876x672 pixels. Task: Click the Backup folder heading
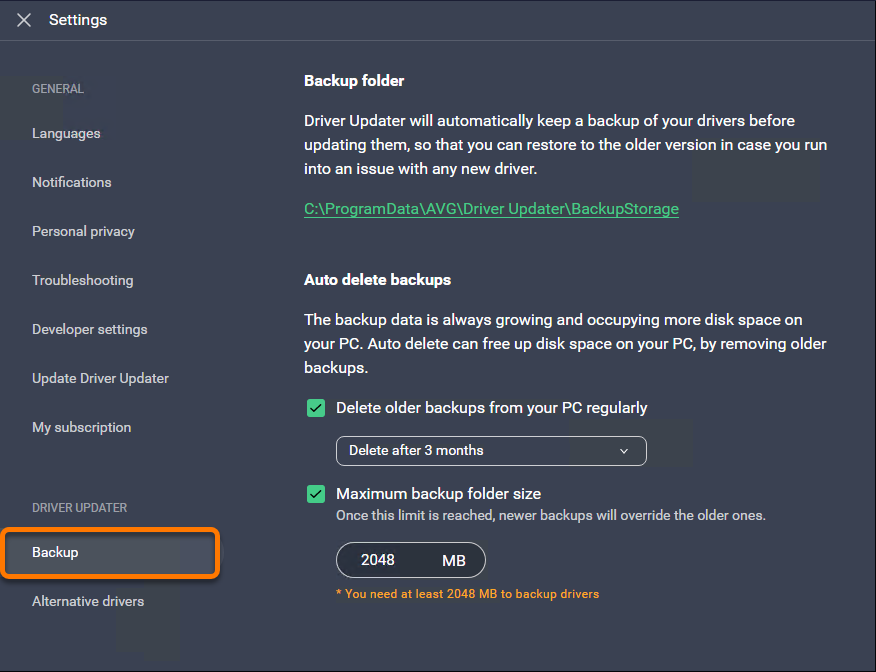(354, 81)
